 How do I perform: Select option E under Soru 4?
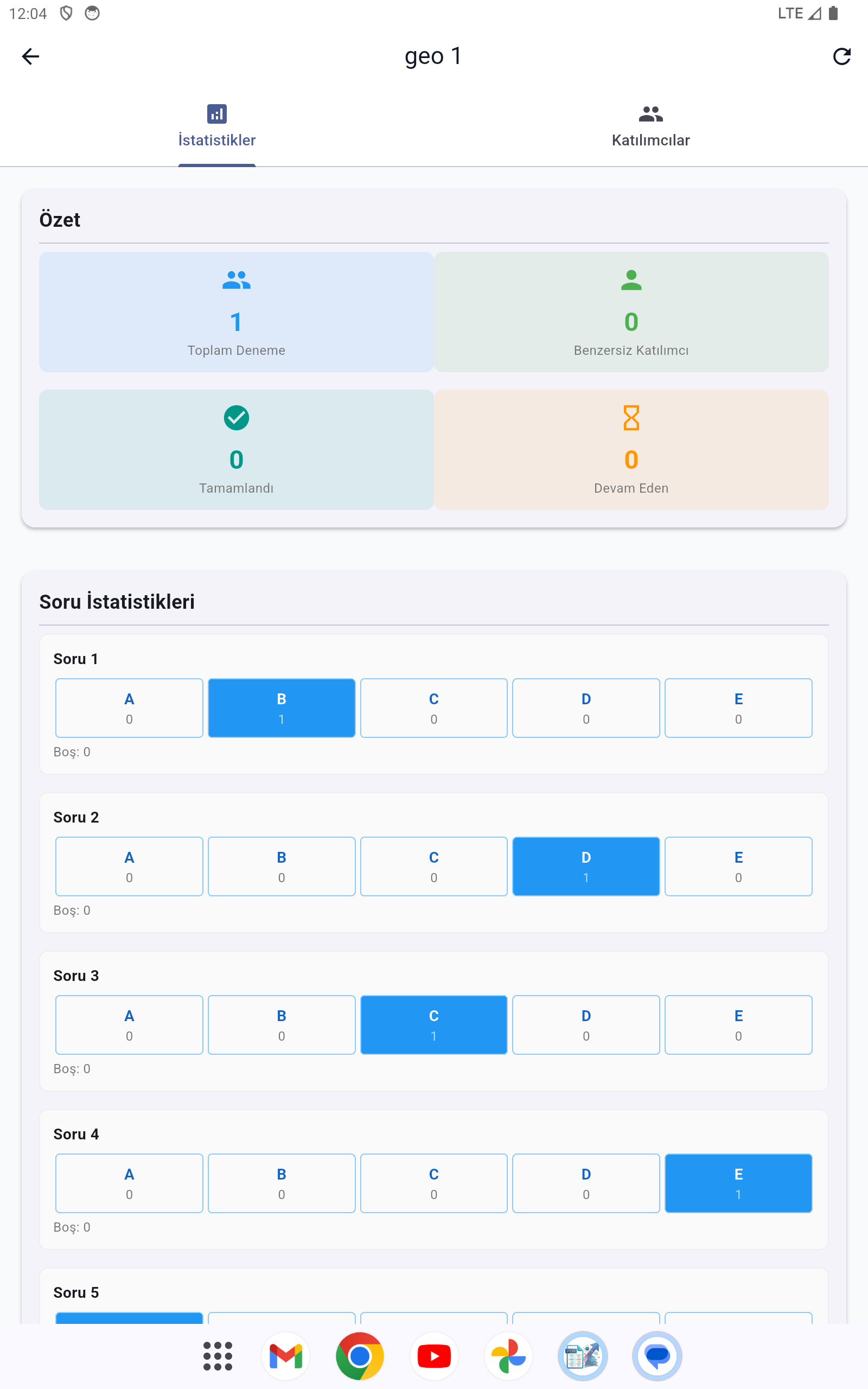pos(738,1183)
